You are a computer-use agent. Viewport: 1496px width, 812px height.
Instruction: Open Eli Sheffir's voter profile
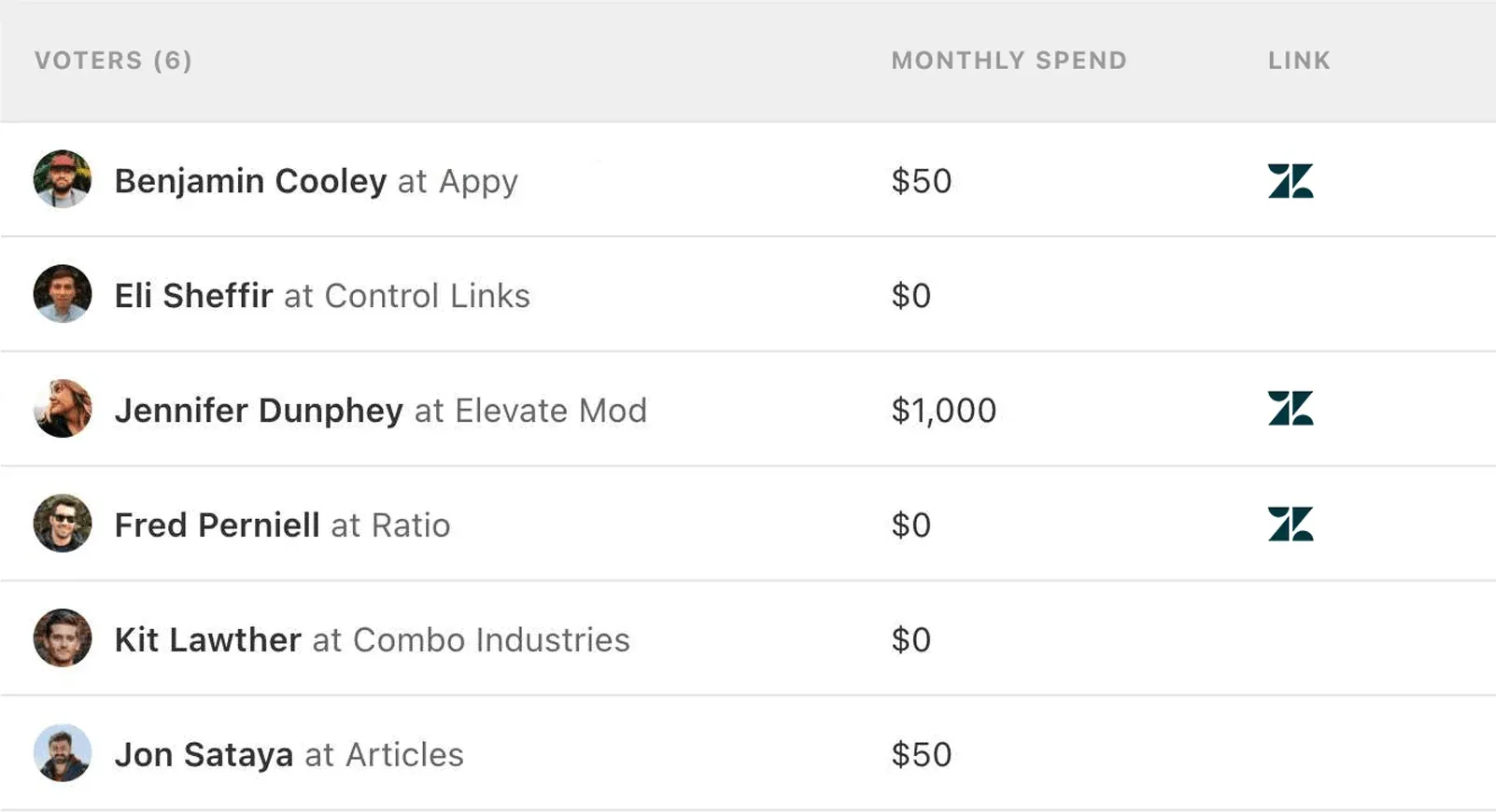(x=192, y=295)
